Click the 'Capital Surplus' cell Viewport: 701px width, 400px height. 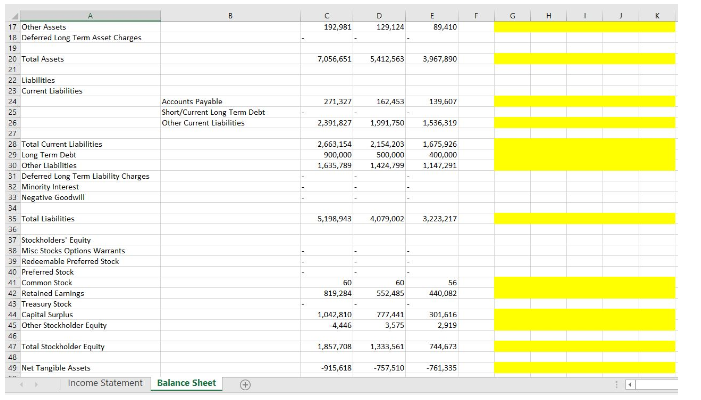click(x=90, y=315)
